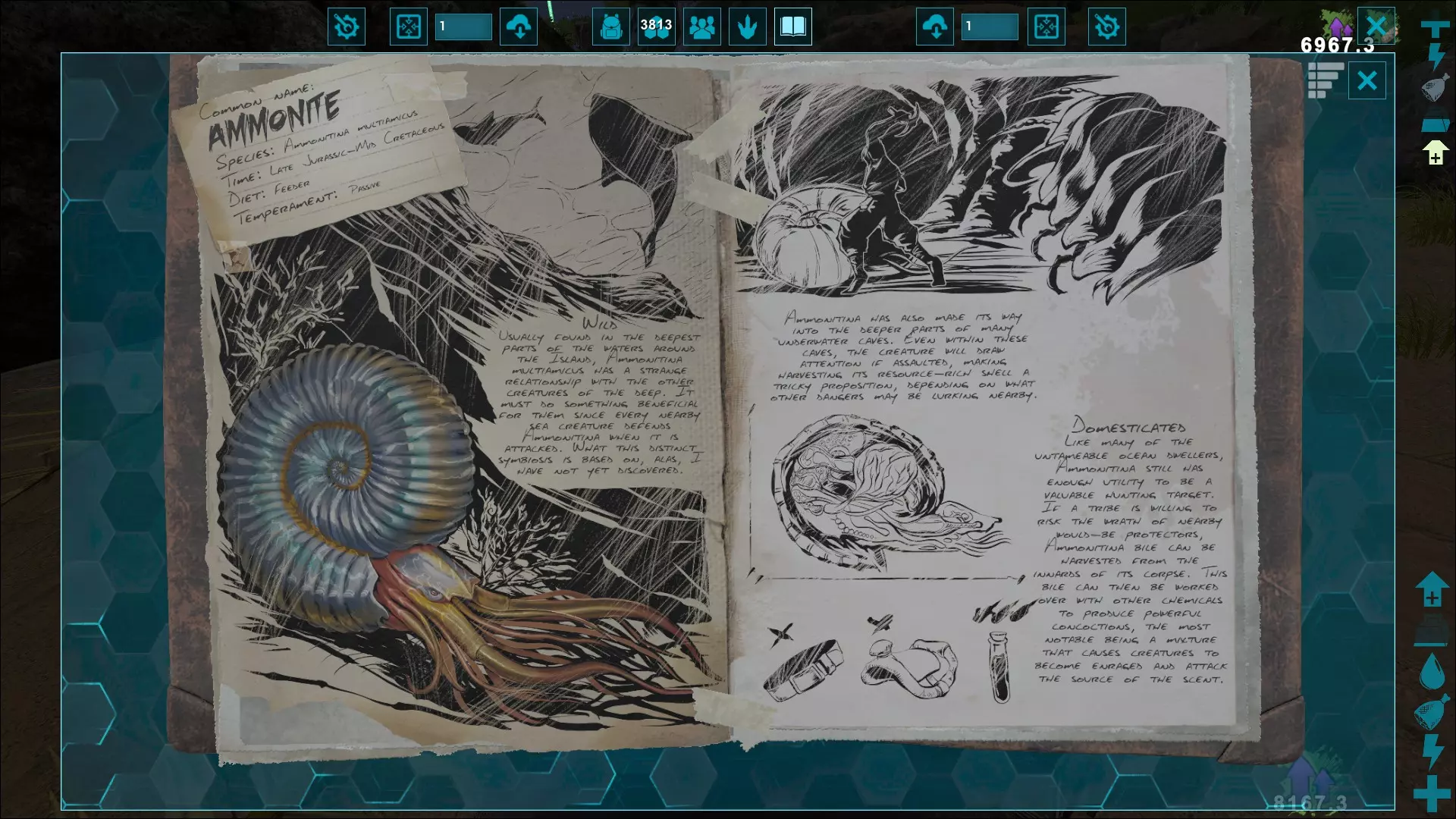Click the right transfer-all arrows icon
1456x819 pixels.
(1046, 27)
